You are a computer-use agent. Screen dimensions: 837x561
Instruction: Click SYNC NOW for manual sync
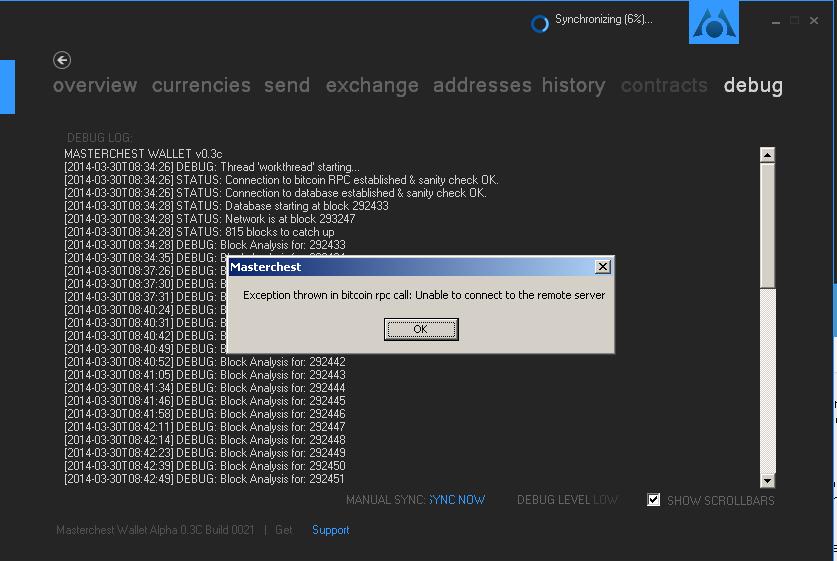[457, 500]
